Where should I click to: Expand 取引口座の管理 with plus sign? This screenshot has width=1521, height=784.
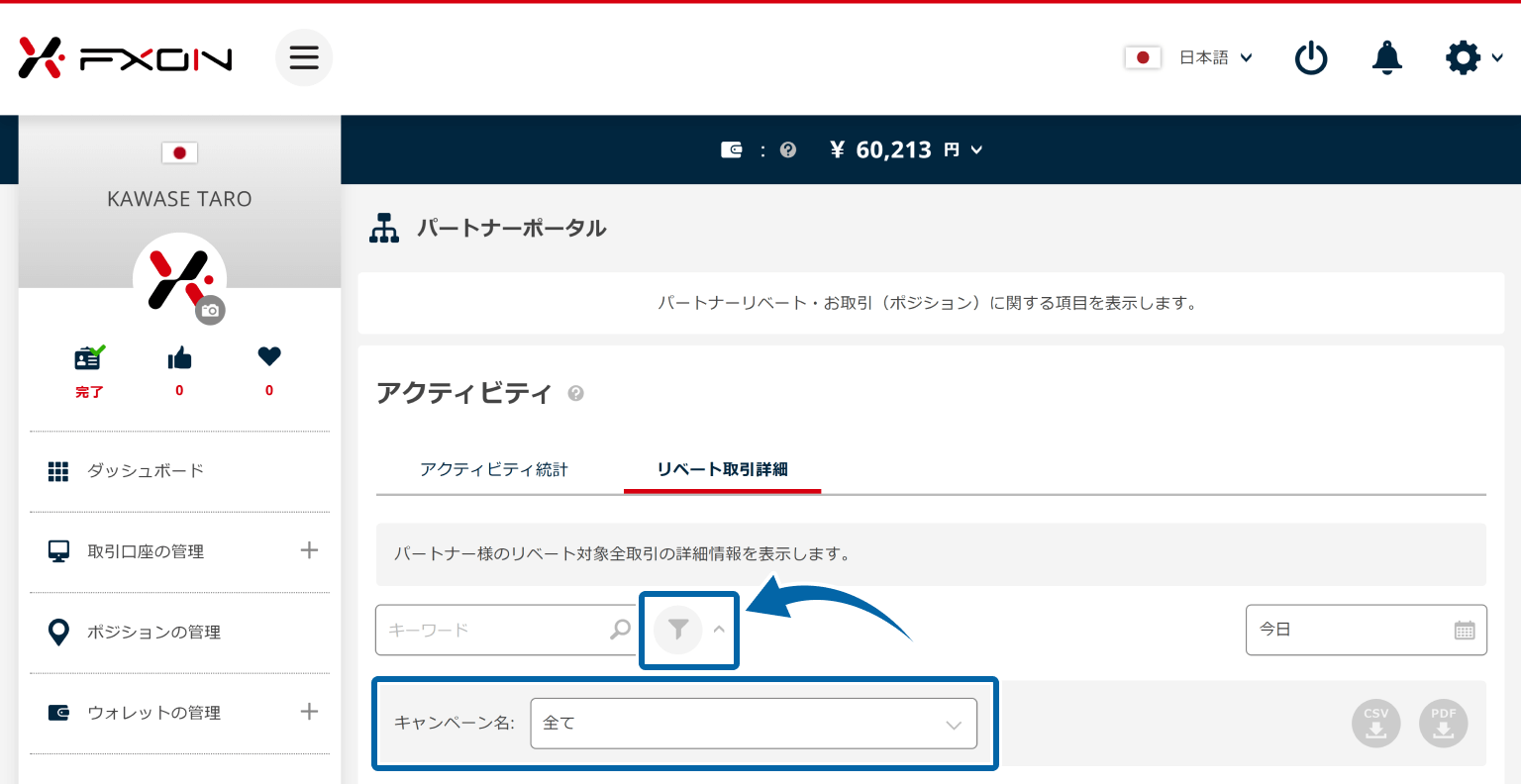(x=309, y=550)
